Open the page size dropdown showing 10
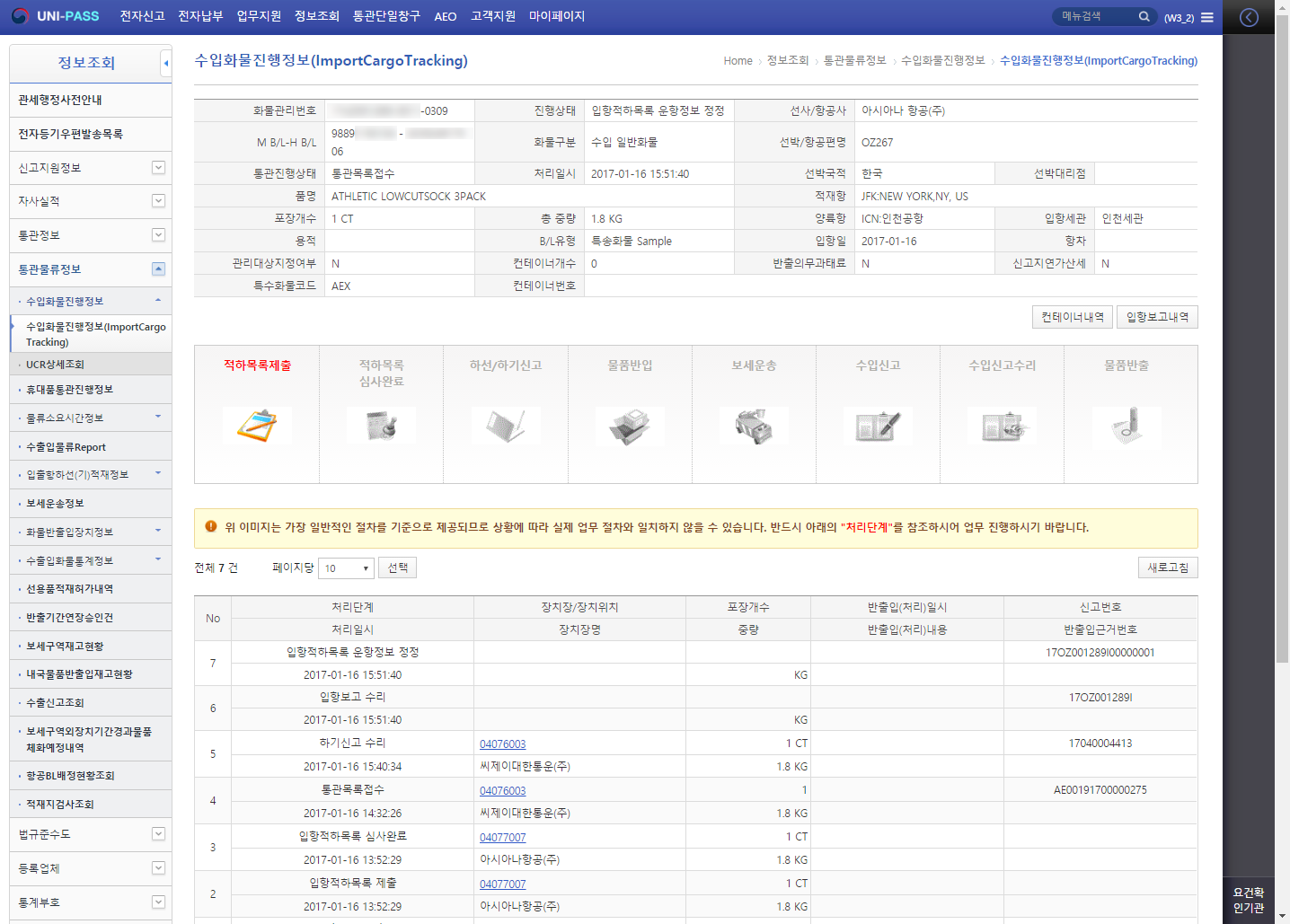1290x924 pixels. (x=346, y=568)
